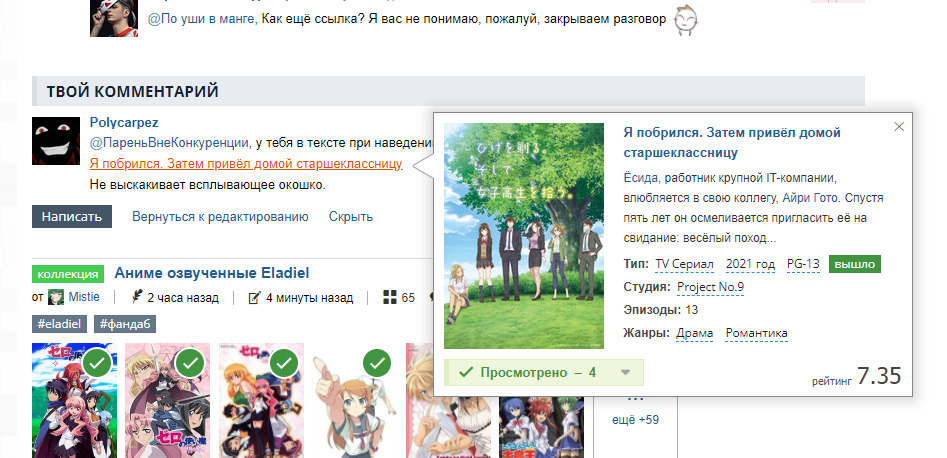Screen dimensions: 947x458
Task: Click the edit pencil icon by 4 минуты назад
Action: point(254,298)
